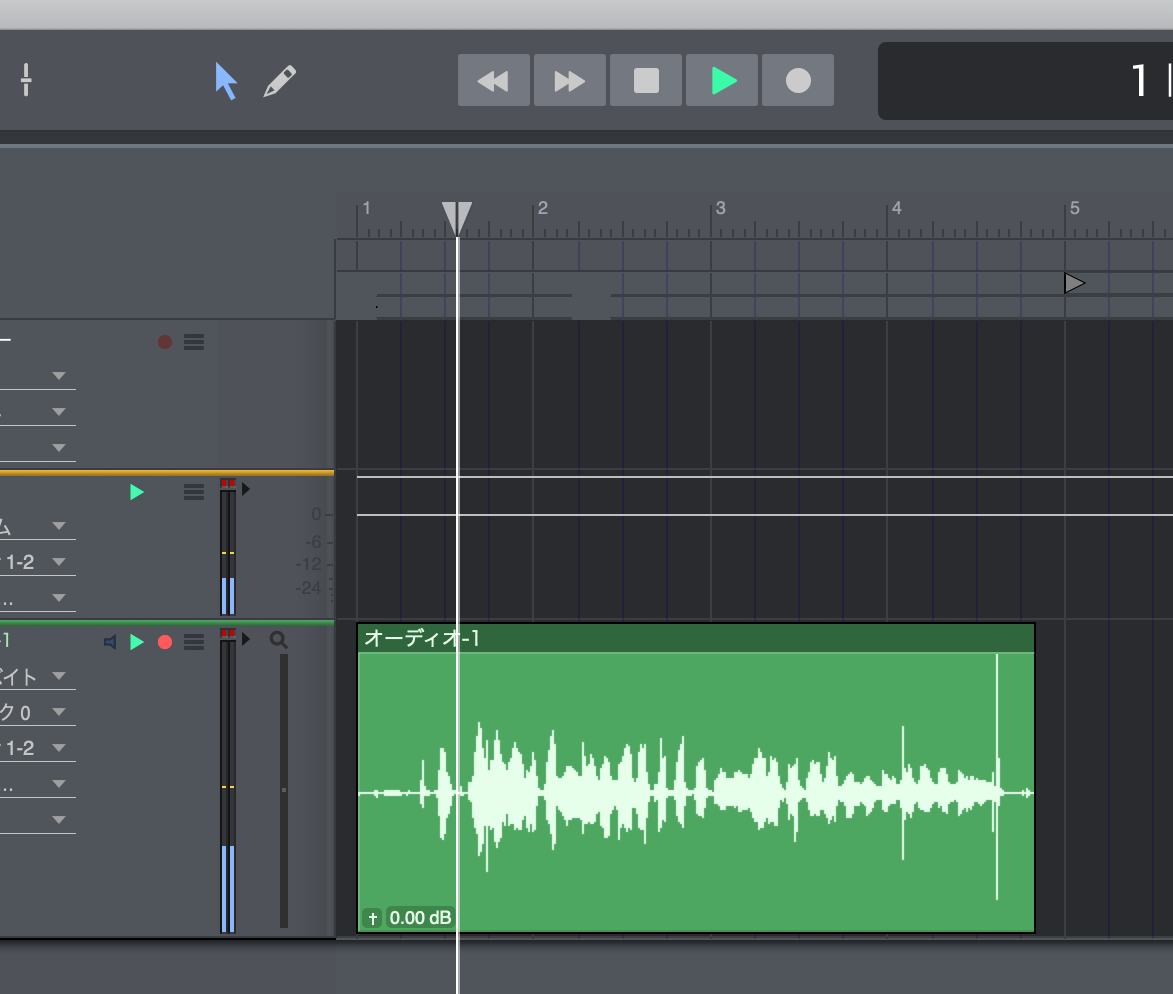Expand the middle track's lane disclosure triangle
Image resolution: width=1173 pixels, height=994 pixels.
(245, 489)
